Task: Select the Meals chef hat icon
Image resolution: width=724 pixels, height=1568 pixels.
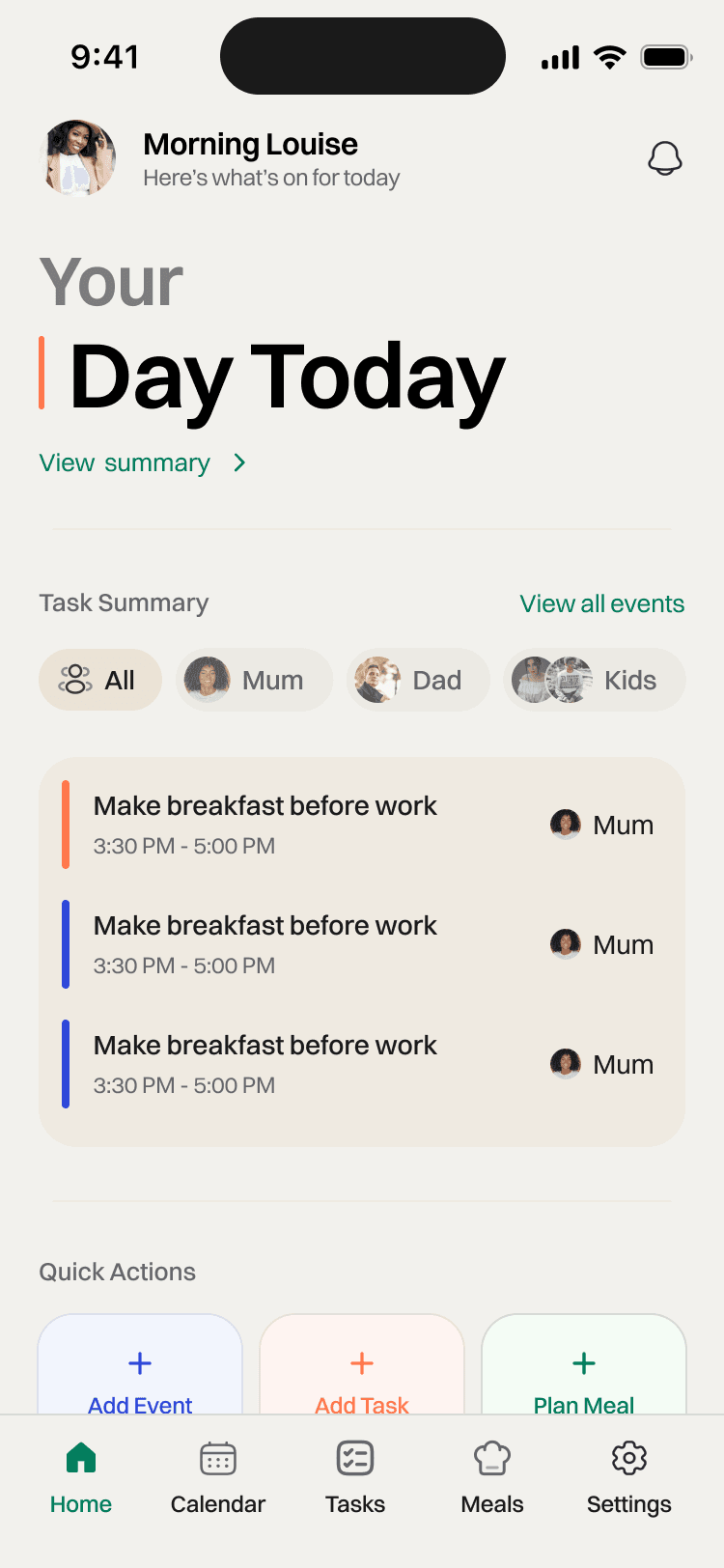Action: [x=491, y=1457]
